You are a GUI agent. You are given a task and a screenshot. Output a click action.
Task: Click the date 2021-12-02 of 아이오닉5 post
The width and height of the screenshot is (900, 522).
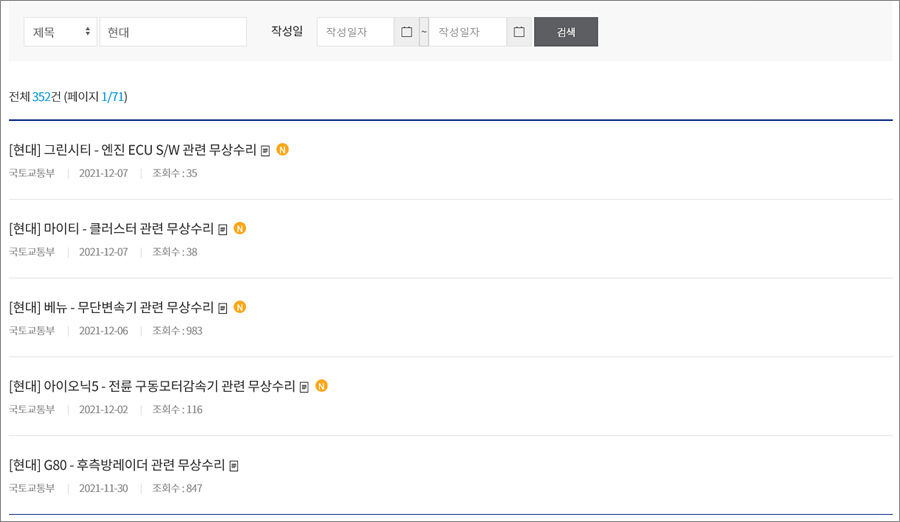pos(103,409)
